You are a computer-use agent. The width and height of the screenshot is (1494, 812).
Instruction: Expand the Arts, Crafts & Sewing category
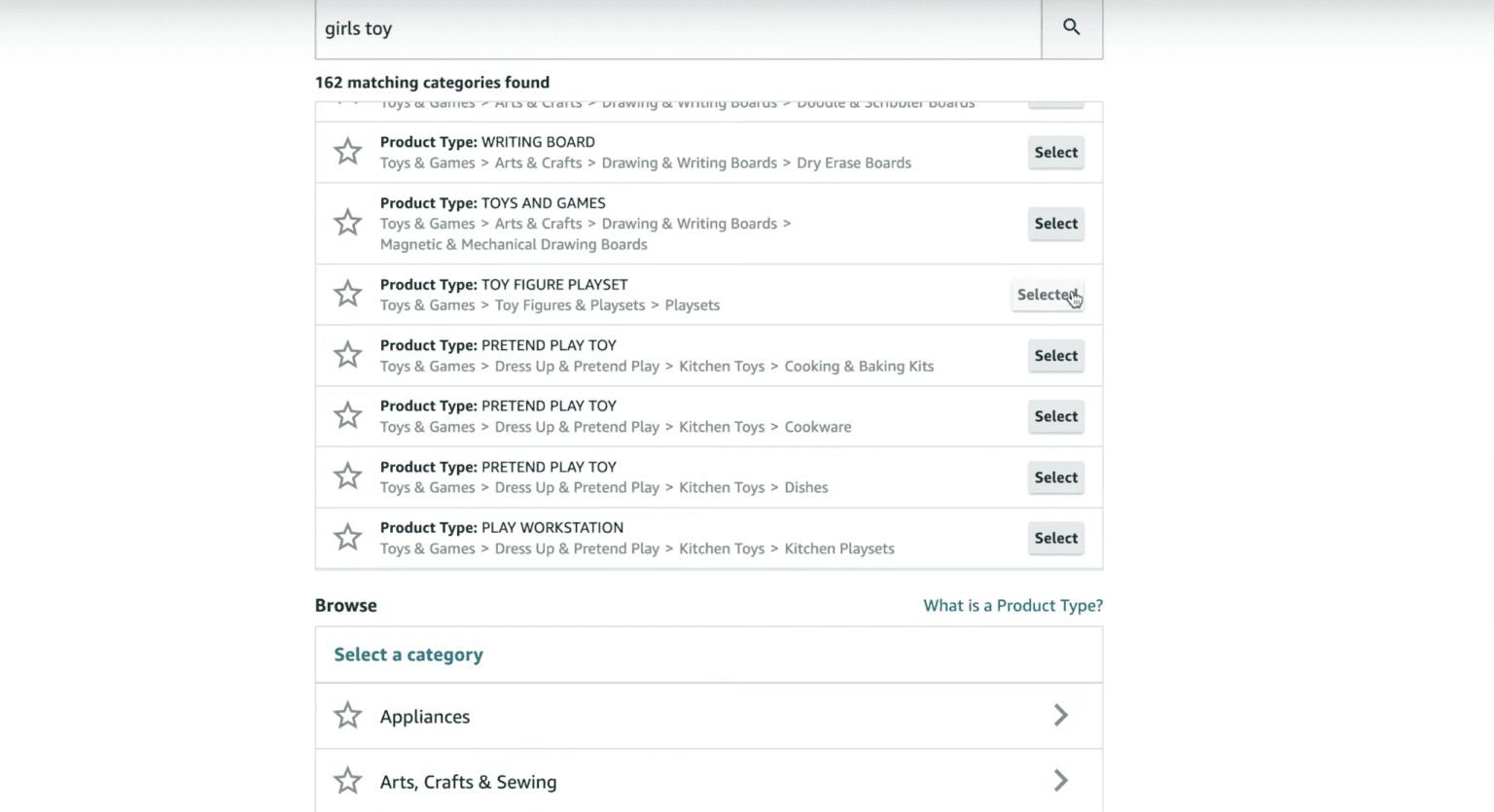pos(1061,780)
